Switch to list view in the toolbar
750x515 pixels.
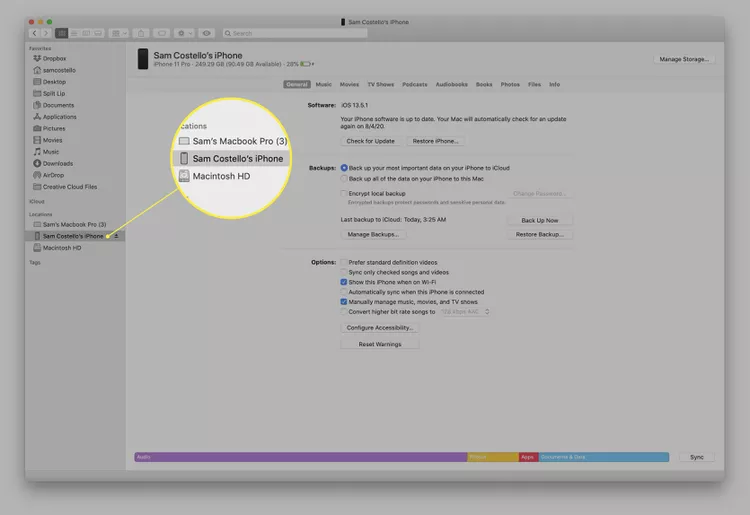tap(74, 33)
